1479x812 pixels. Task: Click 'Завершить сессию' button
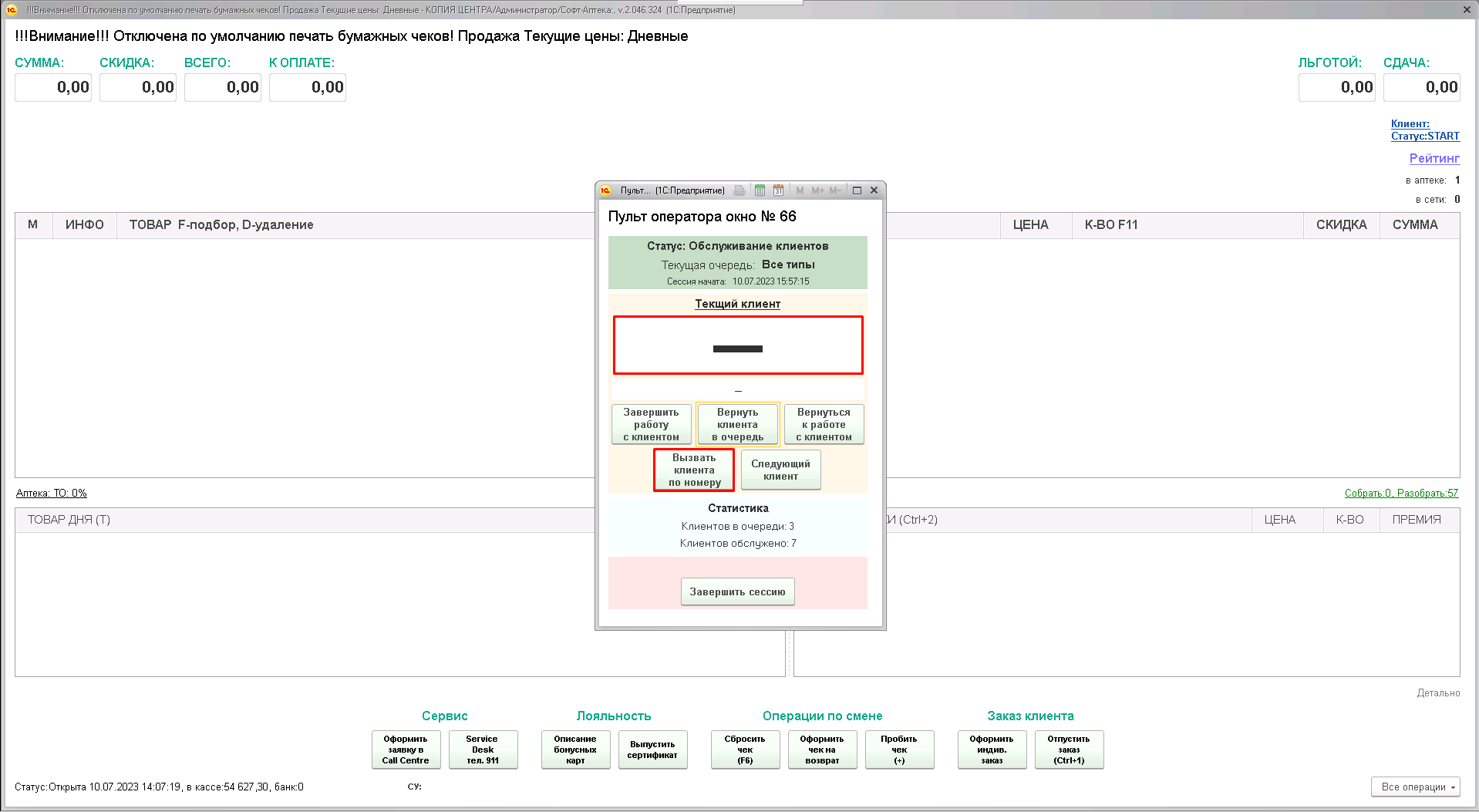click(x=737, y=591)
